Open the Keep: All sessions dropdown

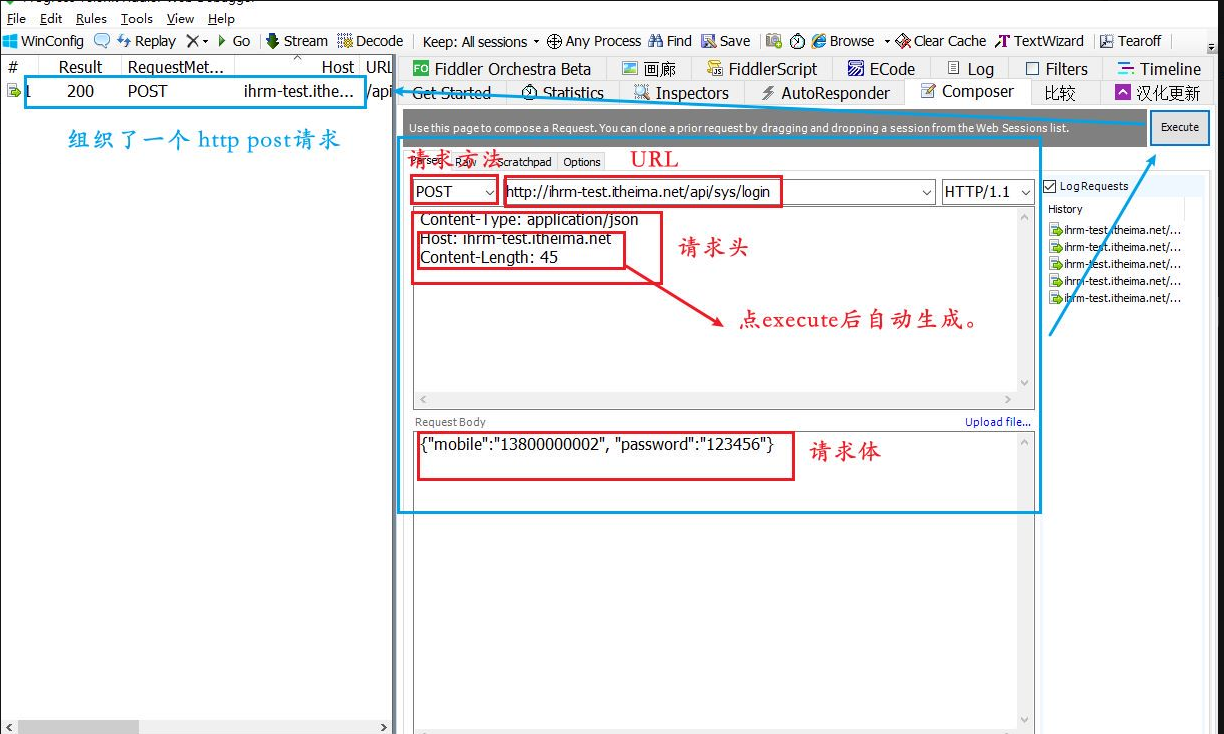tap(480, 41)
